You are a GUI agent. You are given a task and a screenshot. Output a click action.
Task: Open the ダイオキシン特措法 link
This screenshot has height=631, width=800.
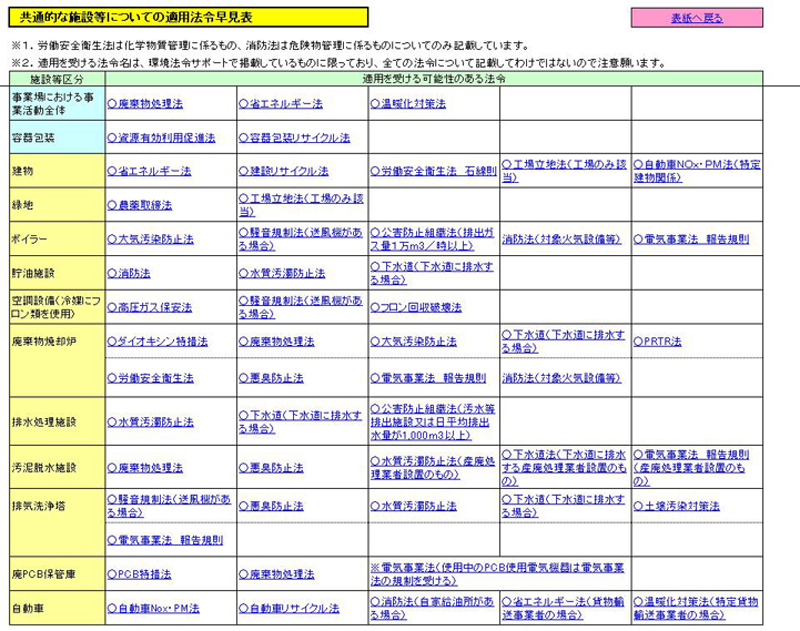pos(162,342)
